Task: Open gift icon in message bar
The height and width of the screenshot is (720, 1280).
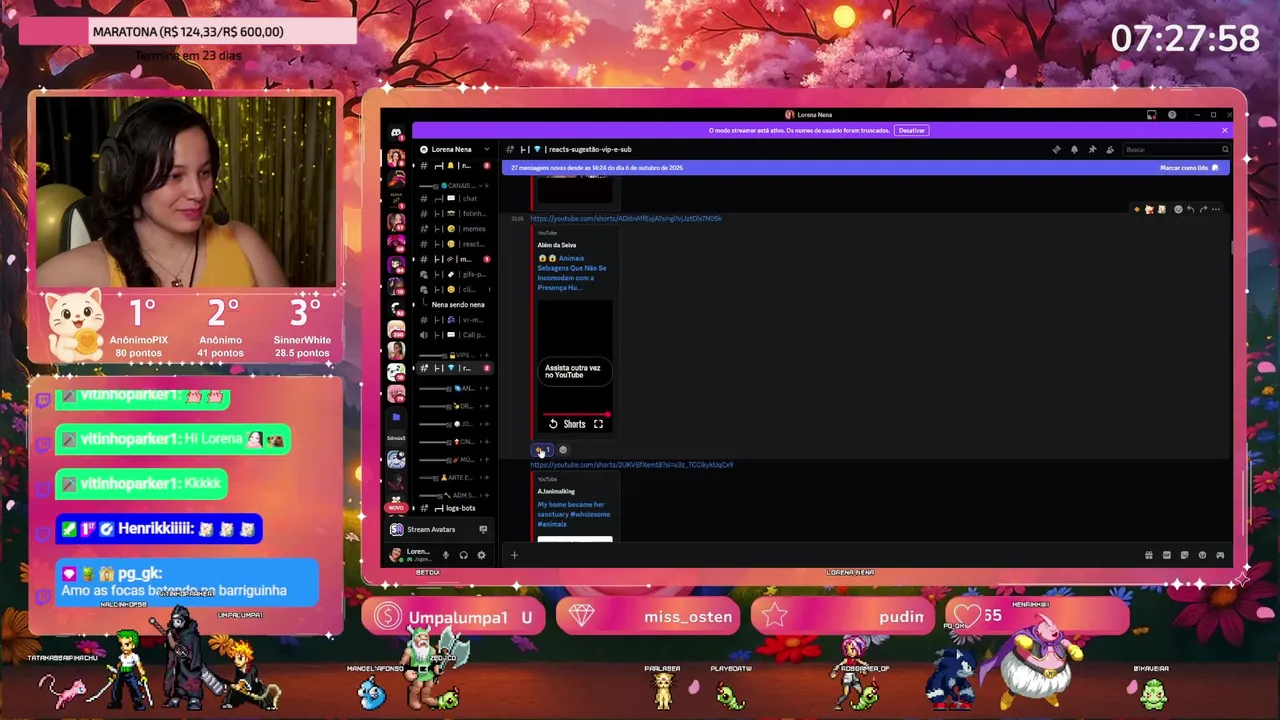Action: pos(1149,555)
